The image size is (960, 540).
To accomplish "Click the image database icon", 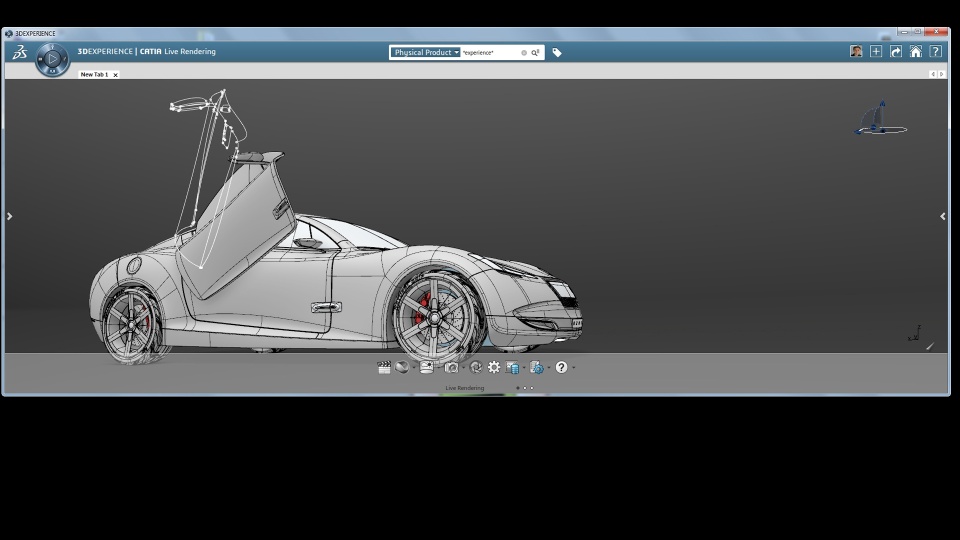I will tap(512, 367).
